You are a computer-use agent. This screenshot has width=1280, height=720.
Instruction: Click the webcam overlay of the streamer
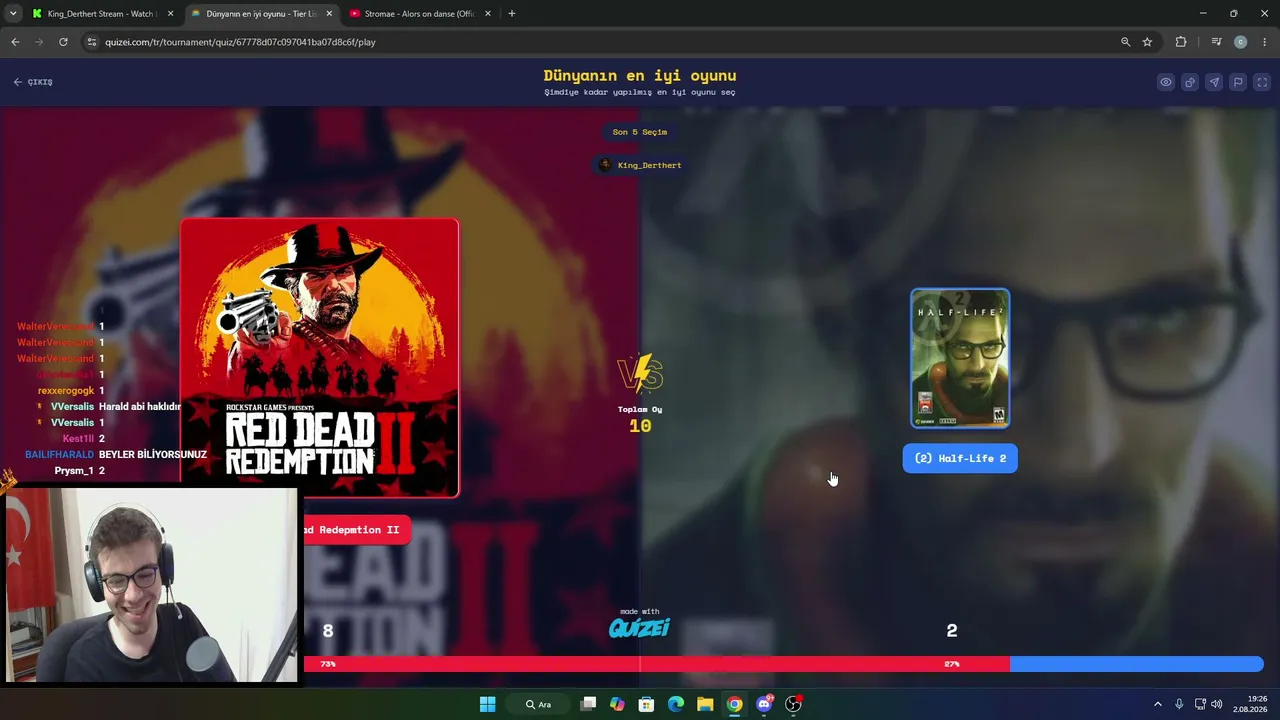tap(152, 585)
